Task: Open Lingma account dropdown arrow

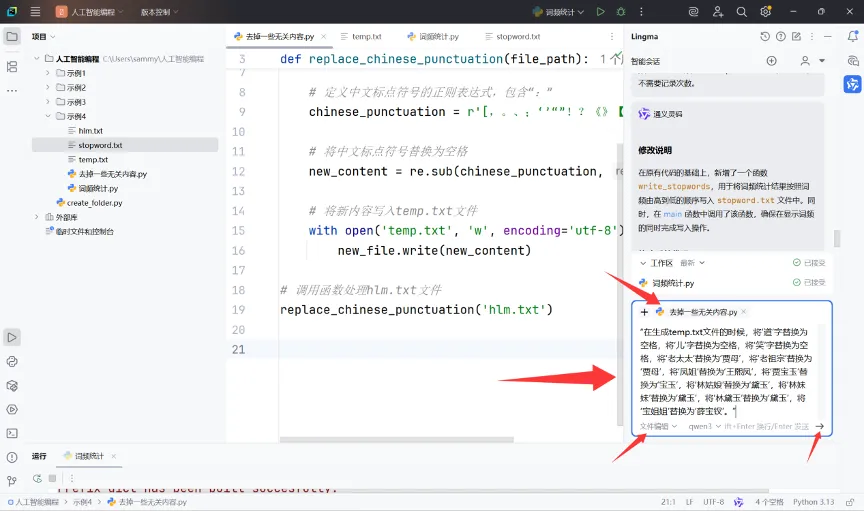Action: point(822,61)
